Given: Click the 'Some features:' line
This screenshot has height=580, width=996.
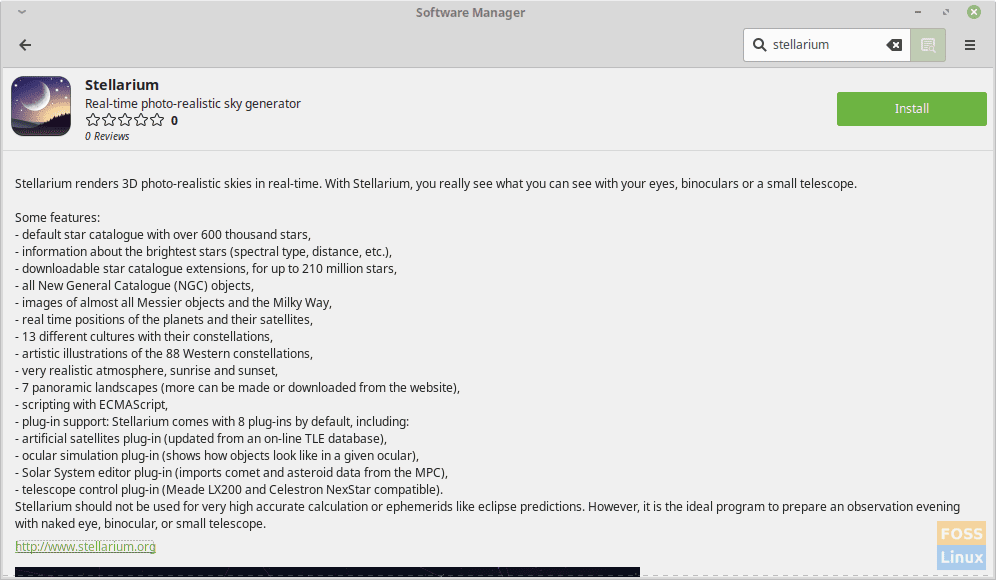Looking at the screenshot, I should click(57, 217).
